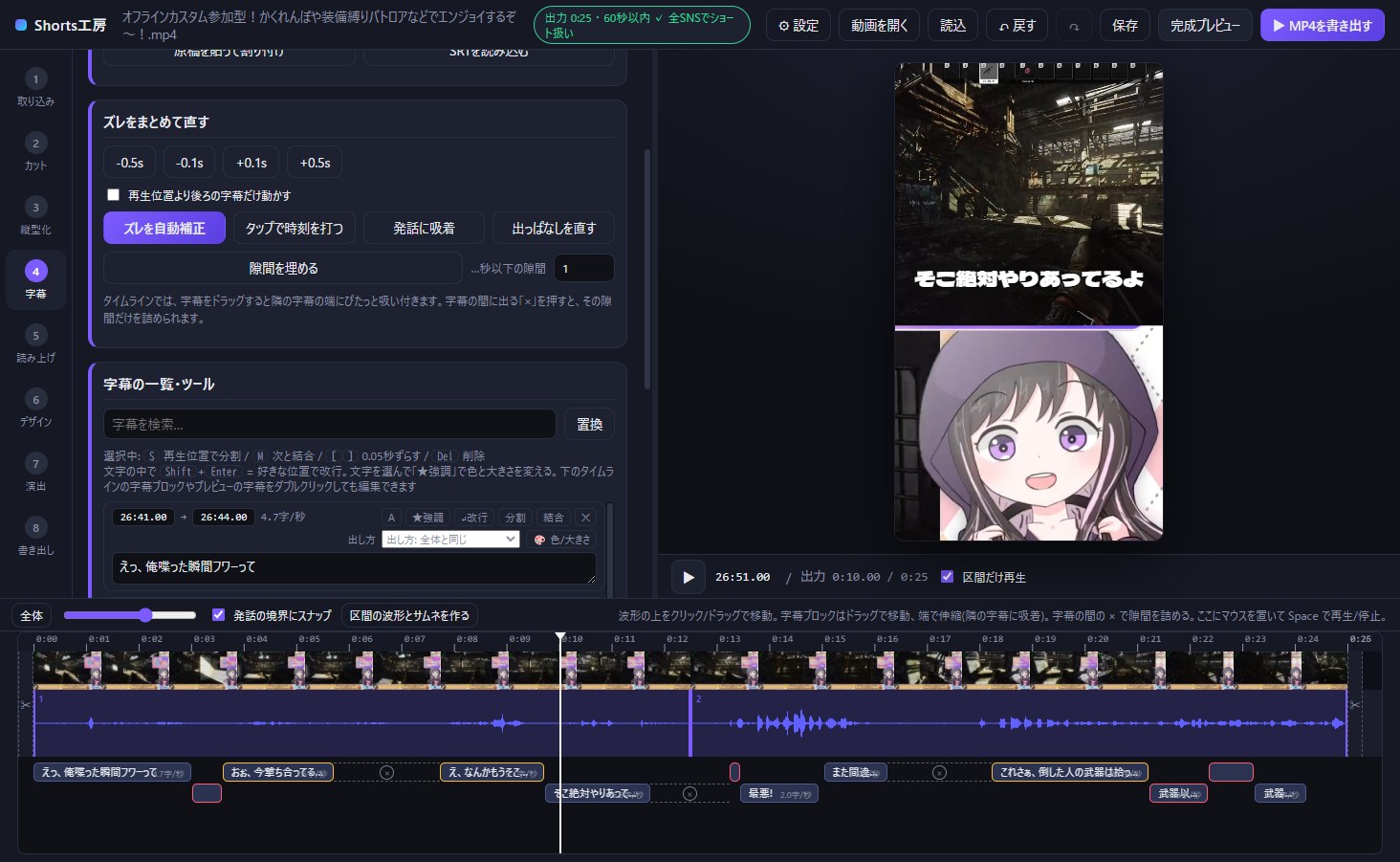Click ズレを自動補正 button
The width and height of the screenshot is (1400, 862).
(164, 228)
